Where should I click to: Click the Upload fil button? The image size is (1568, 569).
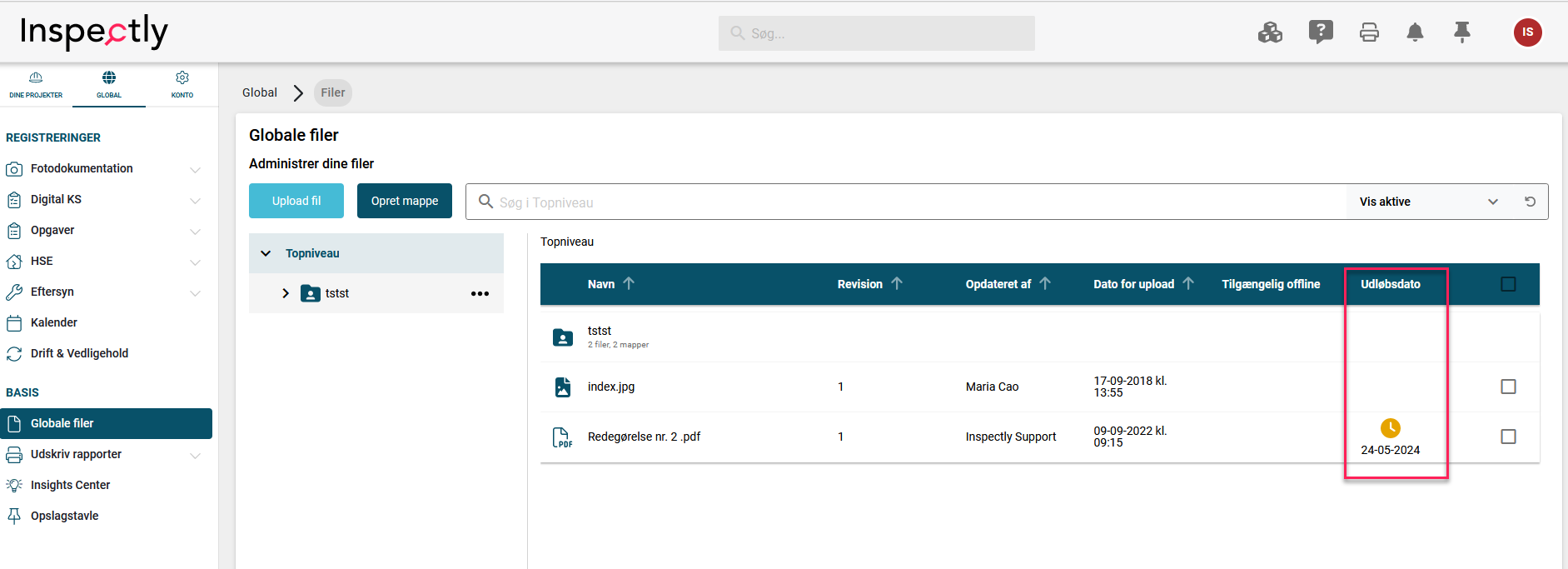point(296,201)
